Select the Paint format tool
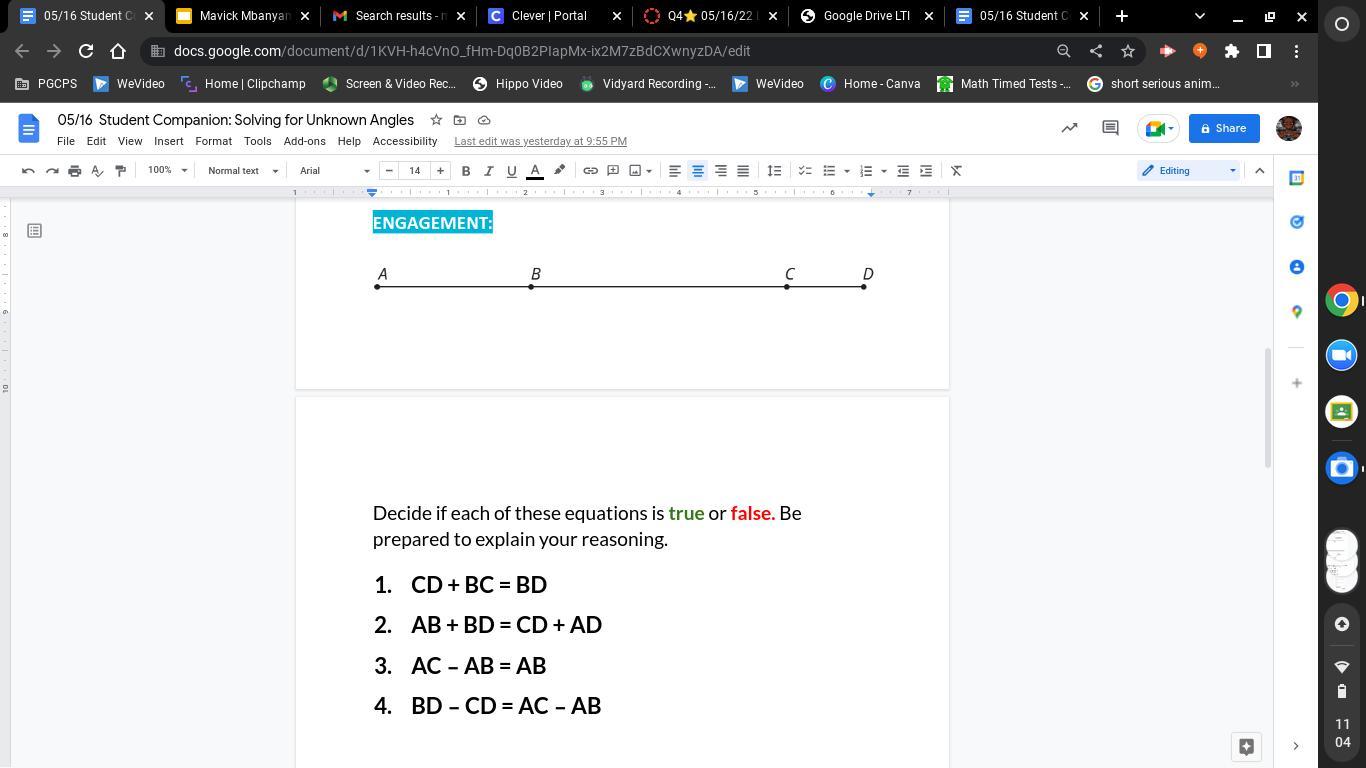 coord(120,171)
